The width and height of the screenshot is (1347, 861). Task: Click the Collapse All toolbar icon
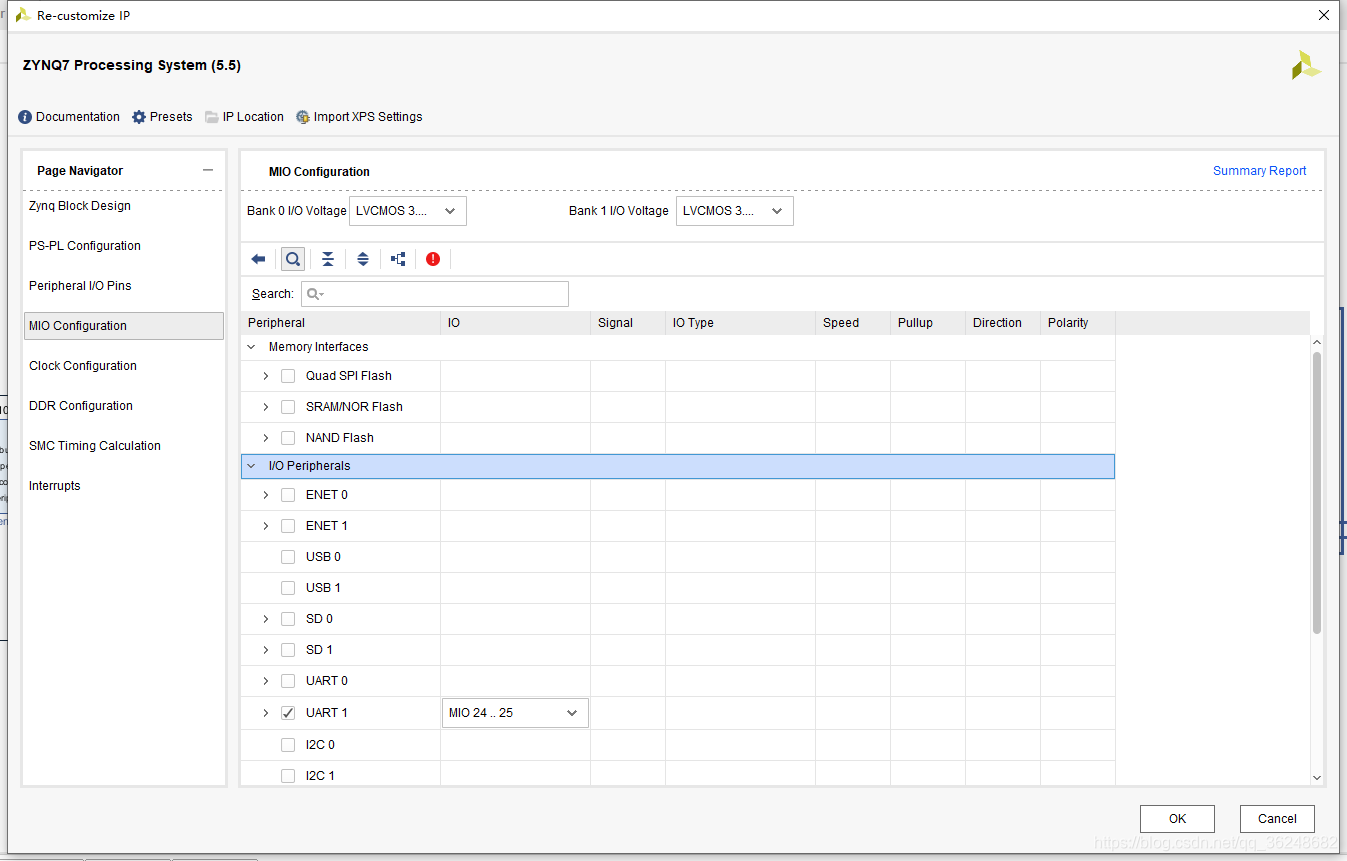[328, 259]
